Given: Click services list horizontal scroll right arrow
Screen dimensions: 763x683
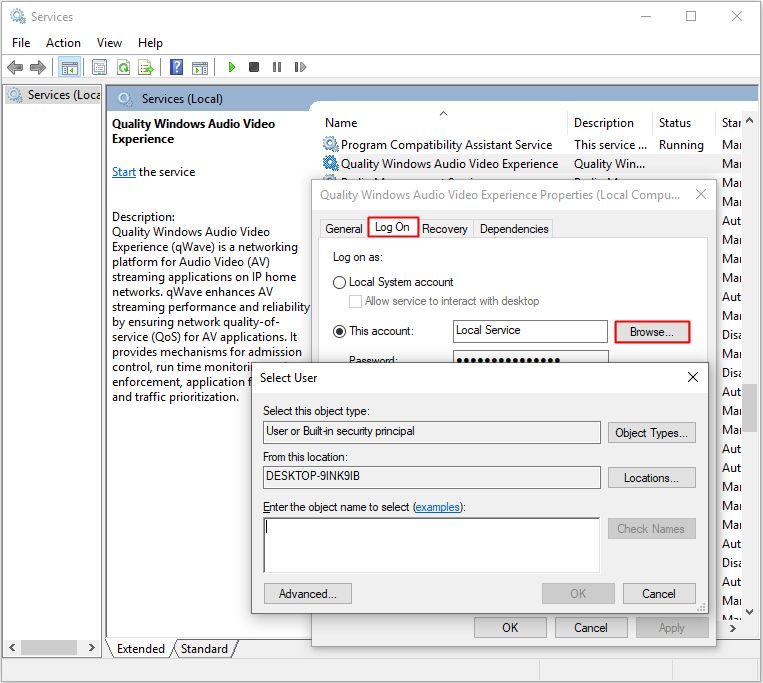Looking at the screenshot, I should [x=733, y=629].
